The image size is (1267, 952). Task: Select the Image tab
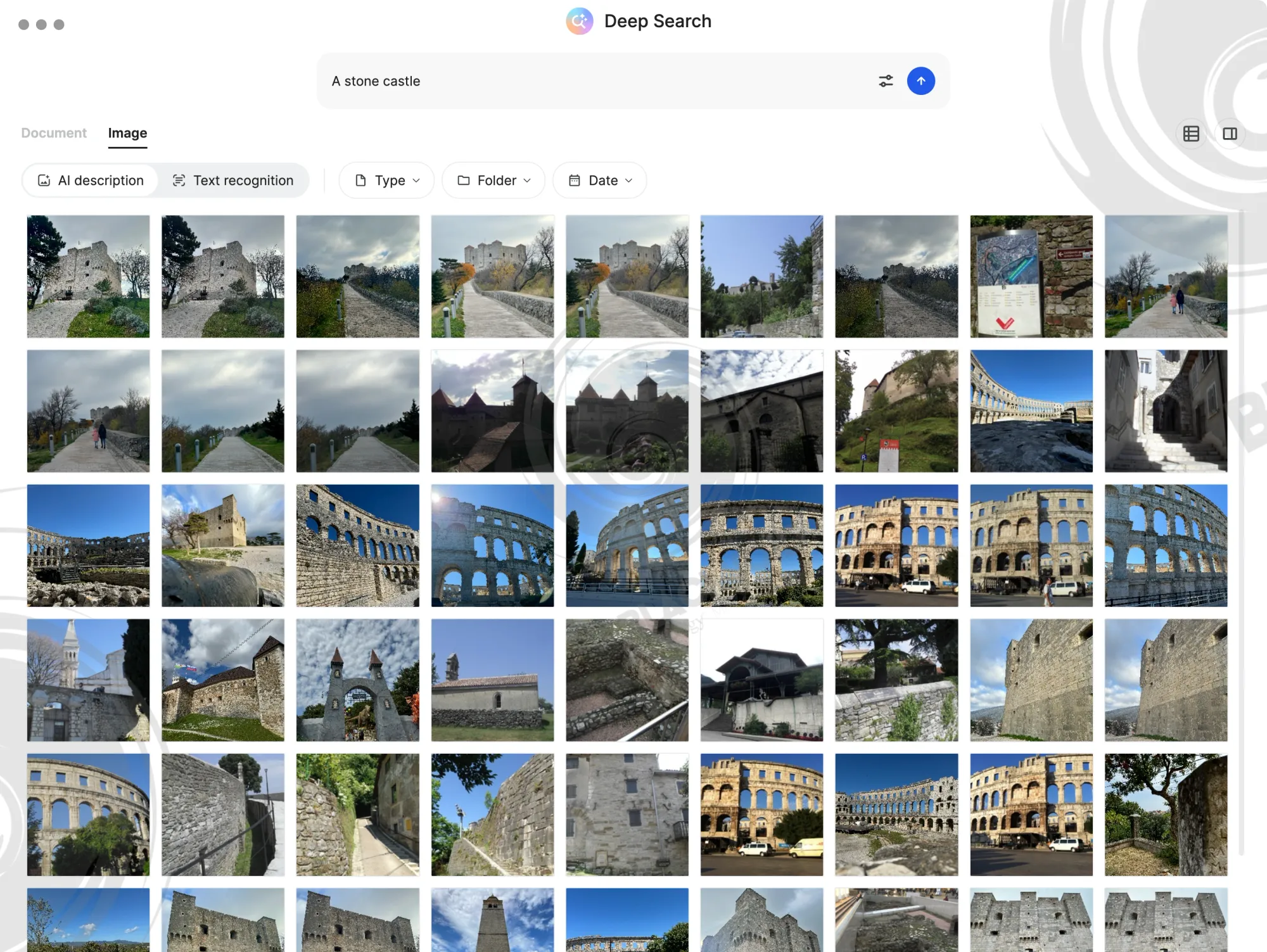pos(127,133)
